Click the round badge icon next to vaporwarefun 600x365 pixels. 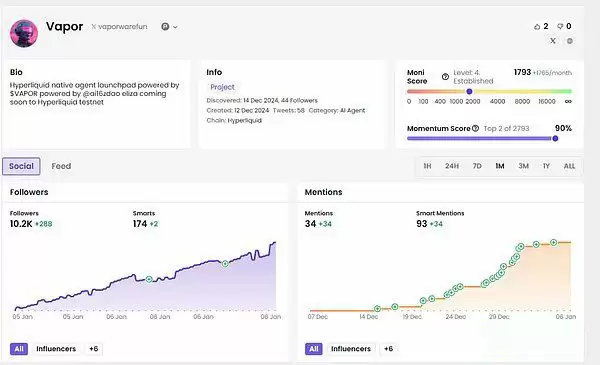[x=165, y=27]
